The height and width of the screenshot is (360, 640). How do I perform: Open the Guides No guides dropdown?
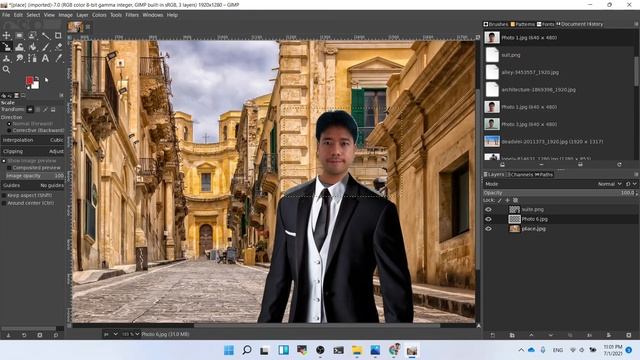coord(33,186)
